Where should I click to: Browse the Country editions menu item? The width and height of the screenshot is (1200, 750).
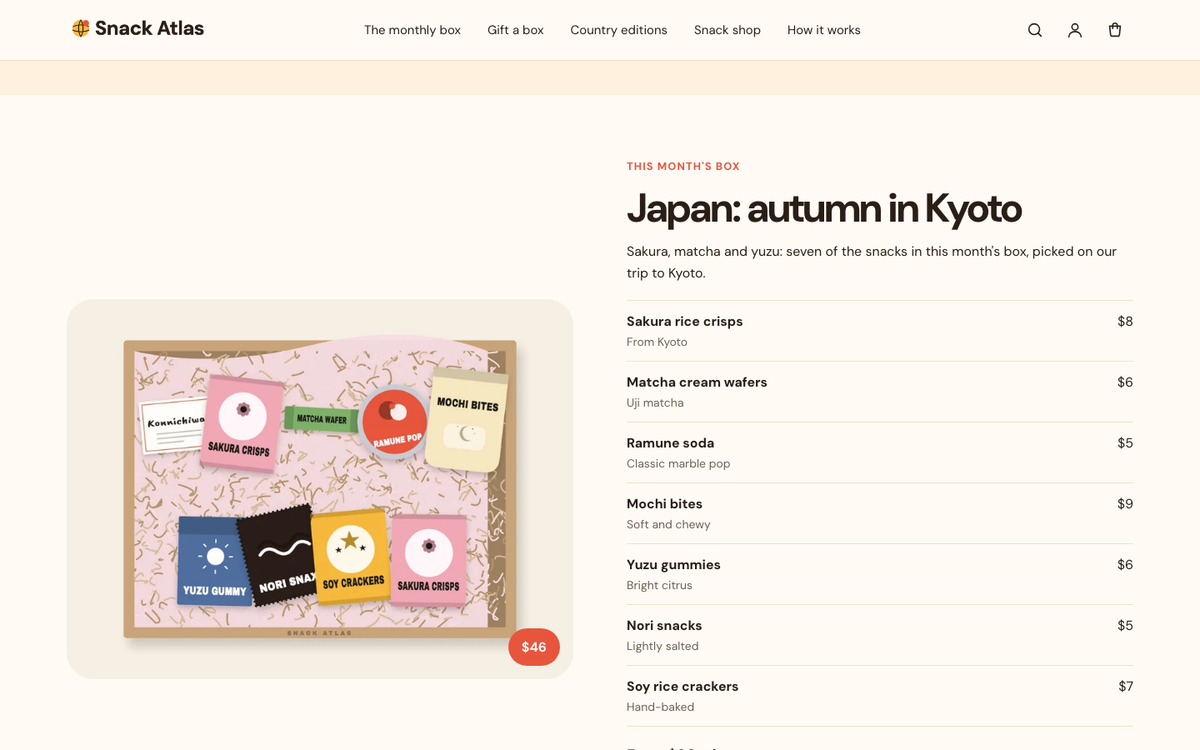coord(619,30)
